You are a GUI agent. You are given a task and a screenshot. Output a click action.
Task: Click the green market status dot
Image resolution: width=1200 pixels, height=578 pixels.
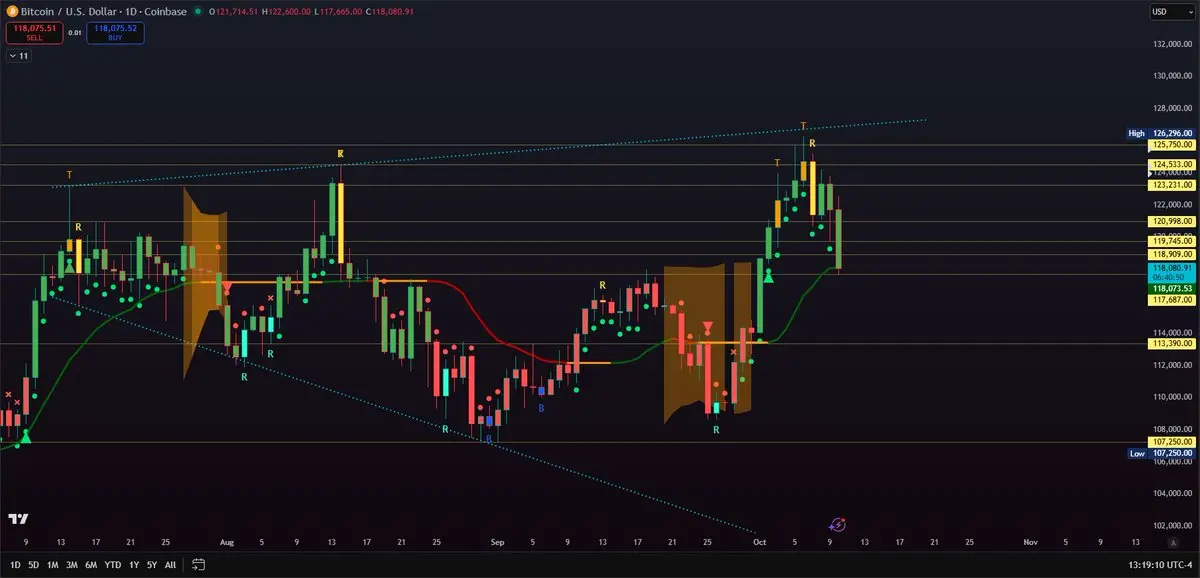point(198,11)
